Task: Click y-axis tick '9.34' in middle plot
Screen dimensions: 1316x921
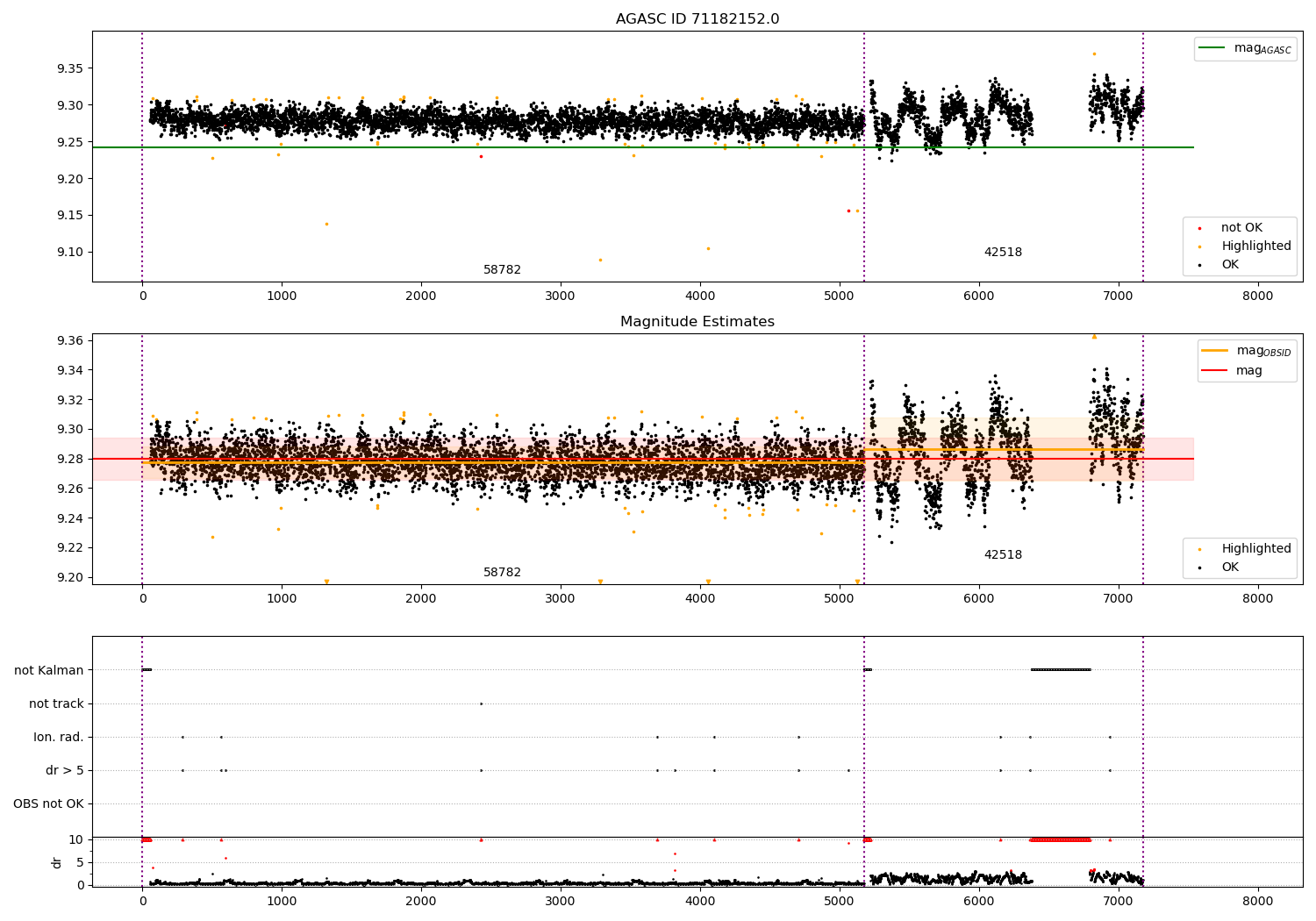Action: 69,370
